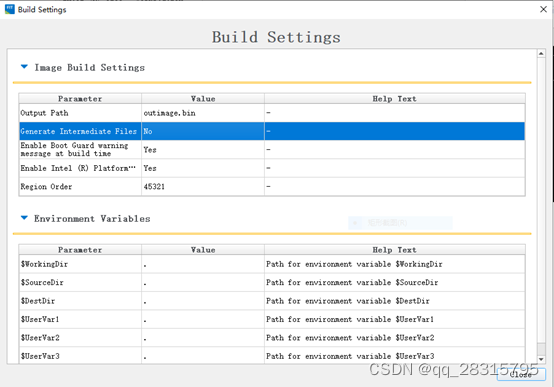Close the Build Settings dialog window
This screenshot has width=554, height=387.
(x=543, y=9)
